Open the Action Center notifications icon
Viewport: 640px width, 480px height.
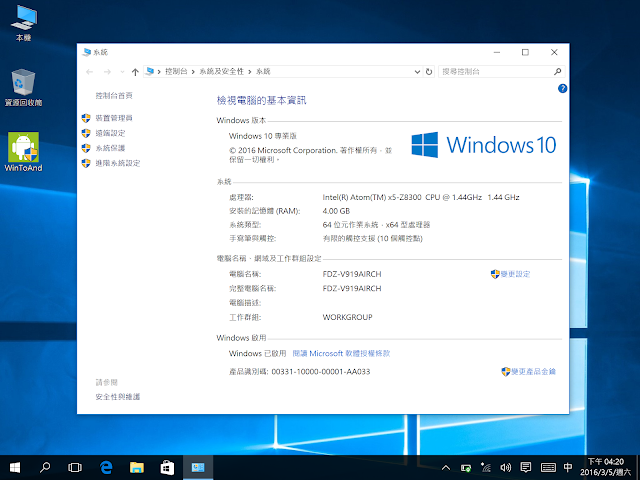[x=526, y=467]
